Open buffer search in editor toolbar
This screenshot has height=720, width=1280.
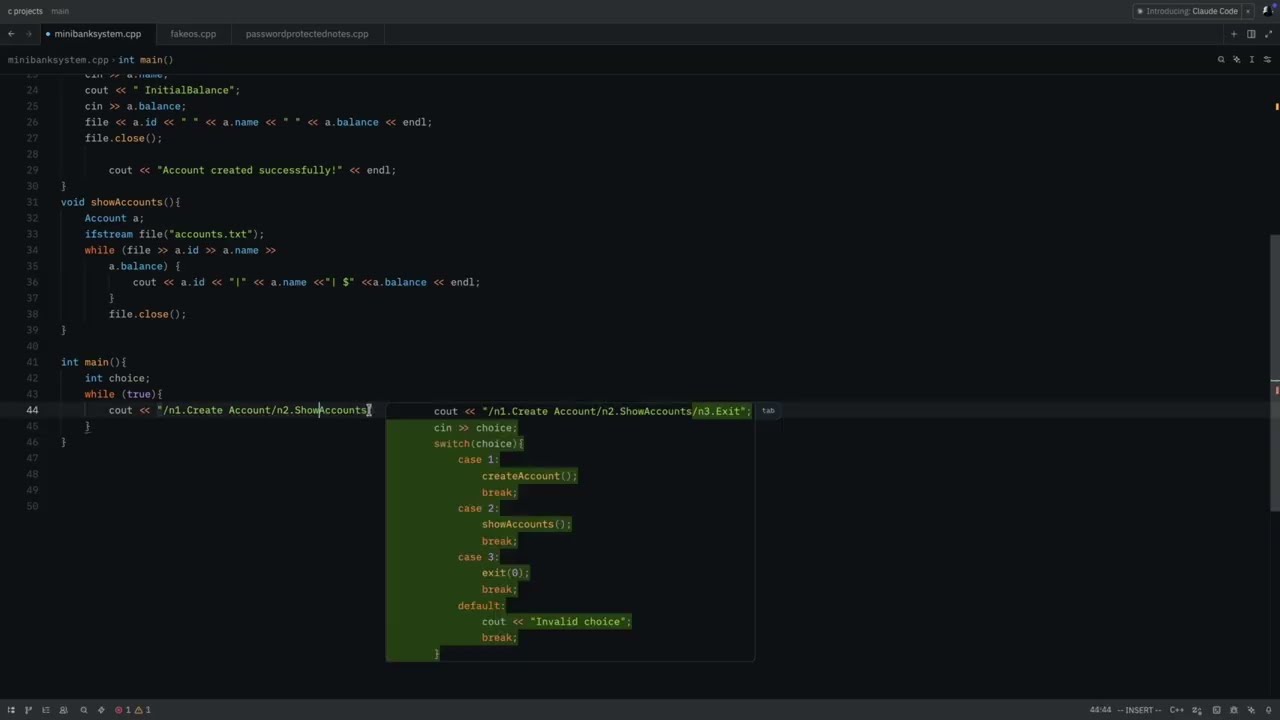point(1221,60)
